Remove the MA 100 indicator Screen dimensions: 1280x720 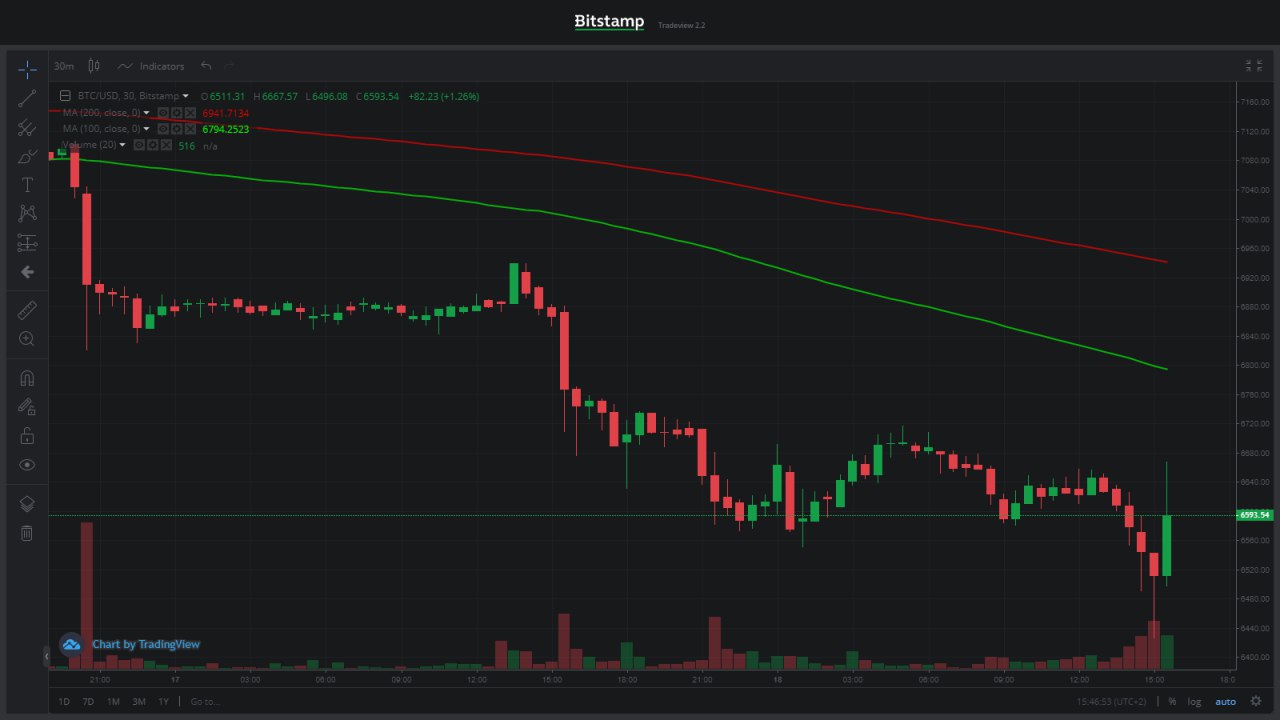point(189,129)
